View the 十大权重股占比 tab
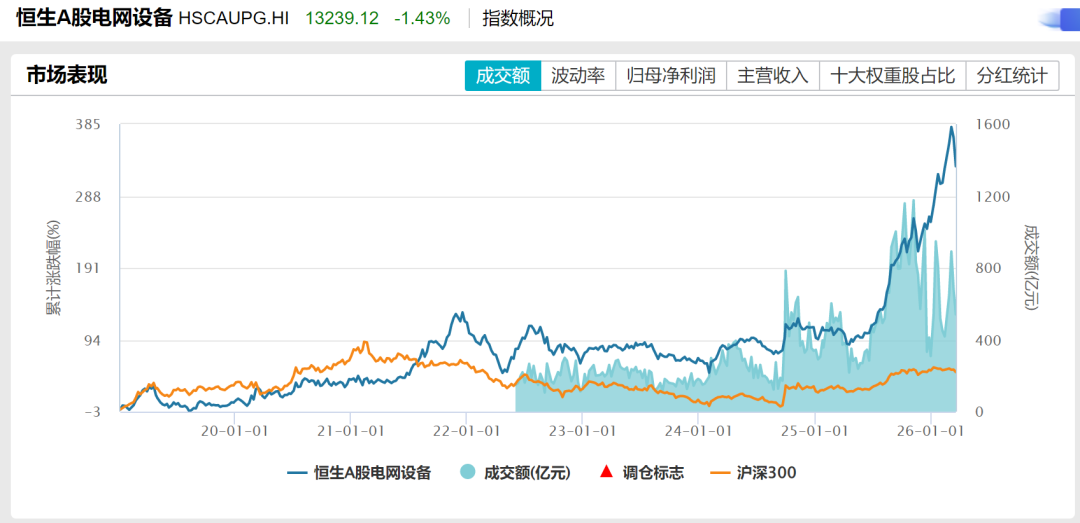Image resolution: width=1080 pixels, height=523 pixels. (x=893, y=76)
